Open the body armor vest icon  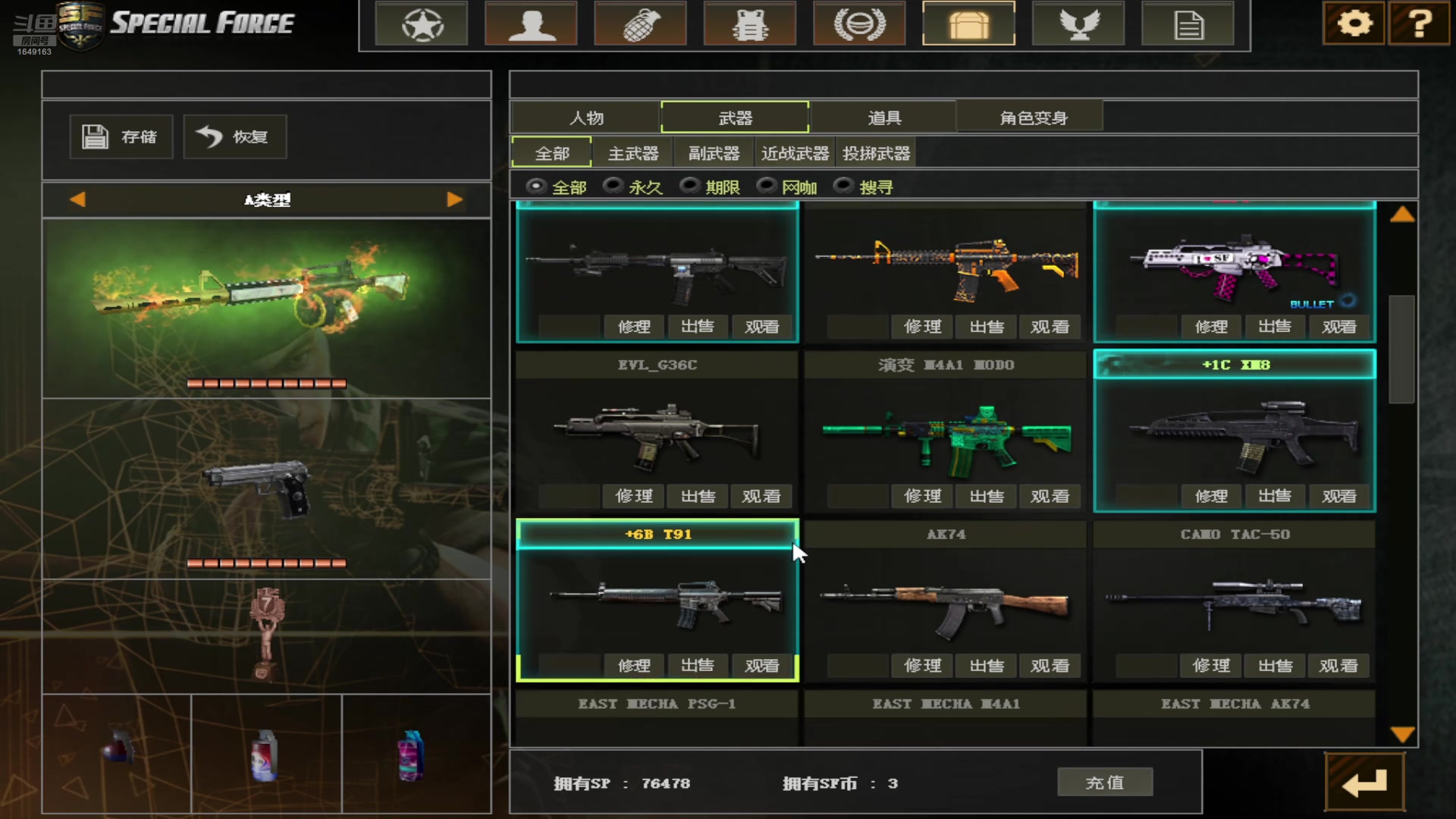point(750,24)
